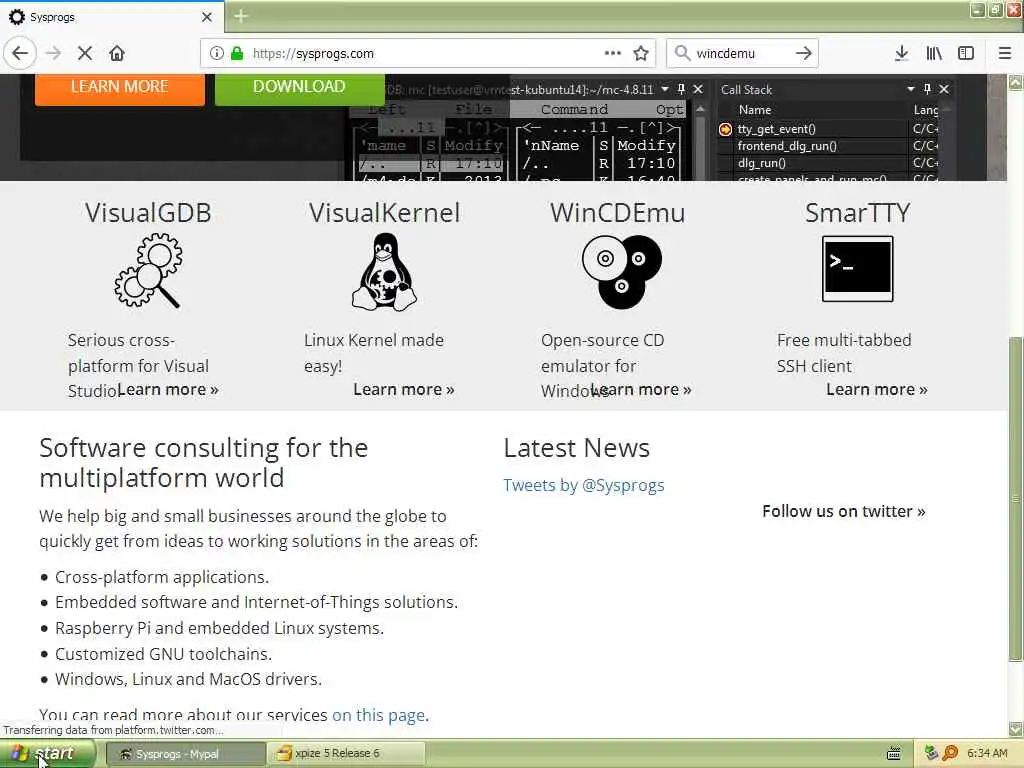
Task: Click the 6:34 AM clock
Action: pos(987,754)
